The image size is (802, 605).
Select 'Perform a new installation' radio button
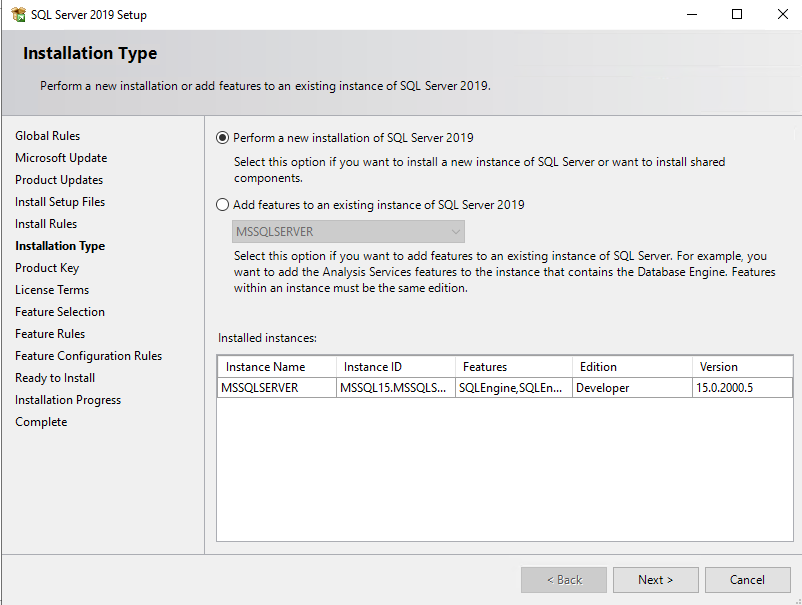223,138
